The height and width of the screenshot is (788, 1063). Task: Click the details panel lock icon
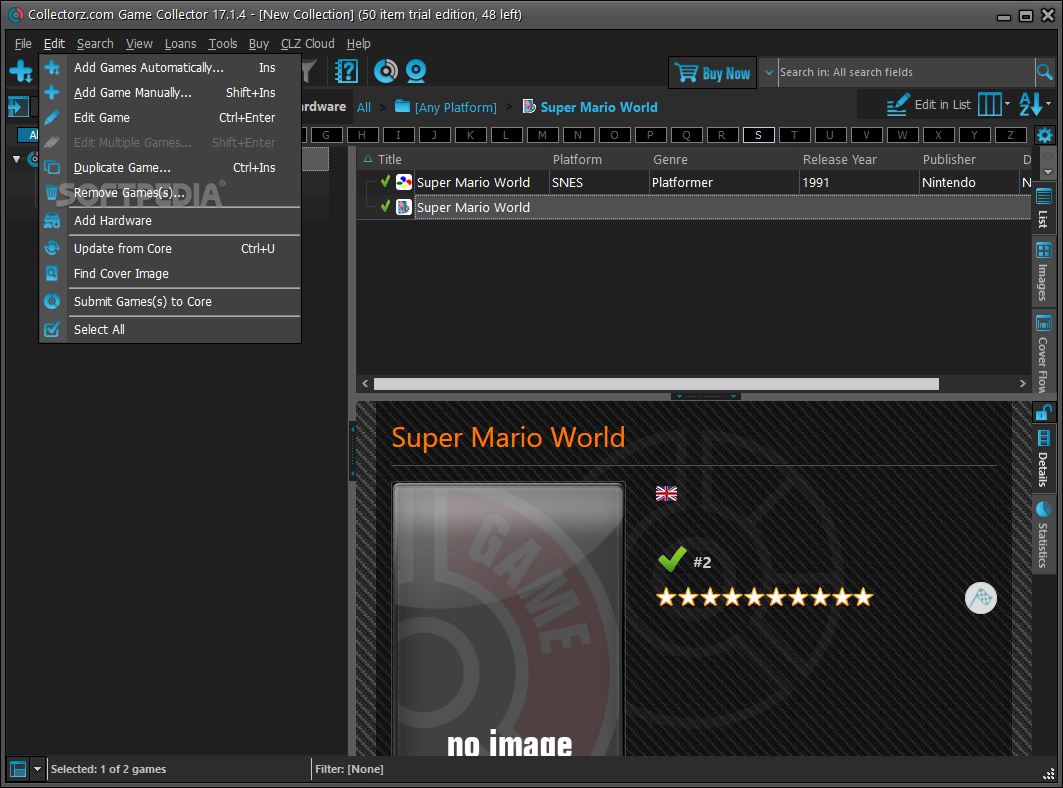pyautogui.click(x=1043, y=412)
